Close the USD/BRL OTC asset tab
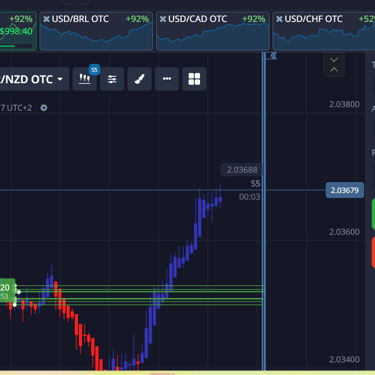Viewport: 375px width, 375px height. pyautogui.click(x=46, y=19)
